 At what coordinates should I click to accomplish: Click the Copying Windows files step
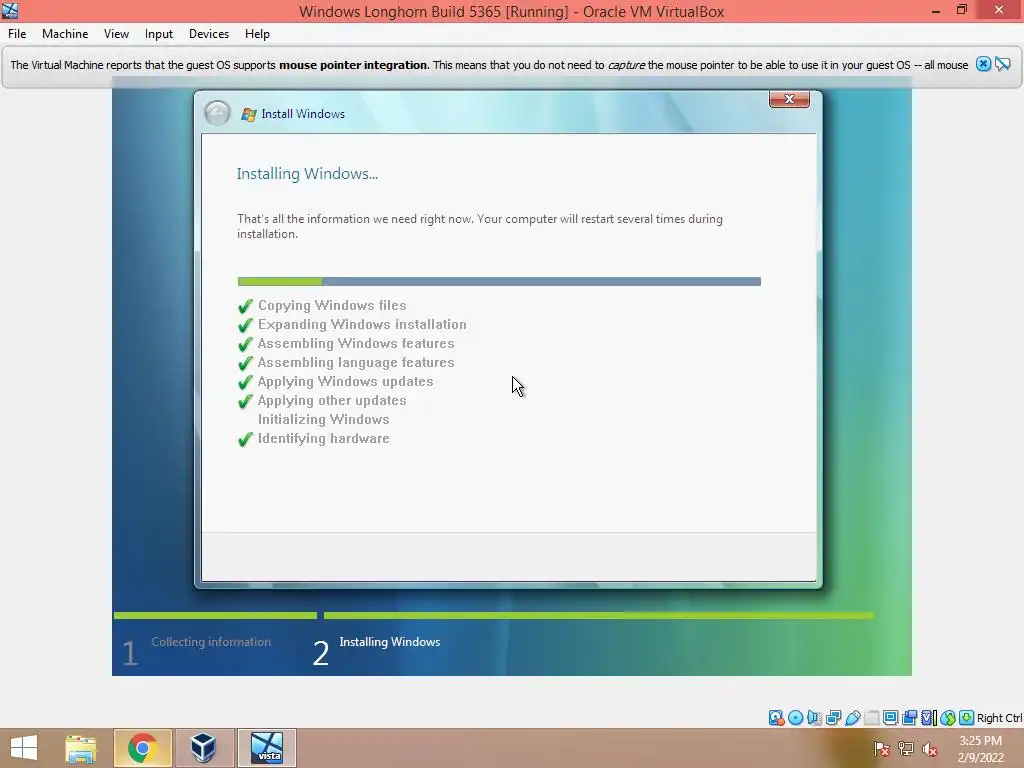coord(332,305)
